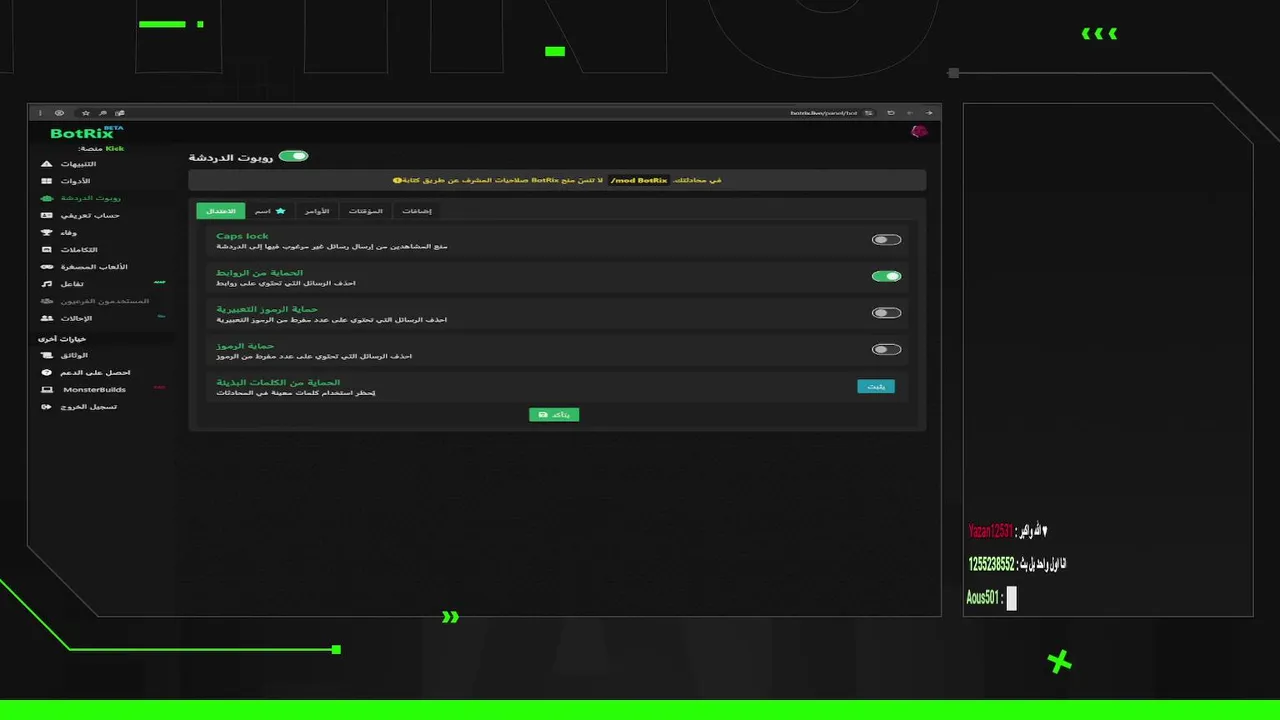Click the yellow info icon in the banner

pyautogui.click(x=397, y=181)
